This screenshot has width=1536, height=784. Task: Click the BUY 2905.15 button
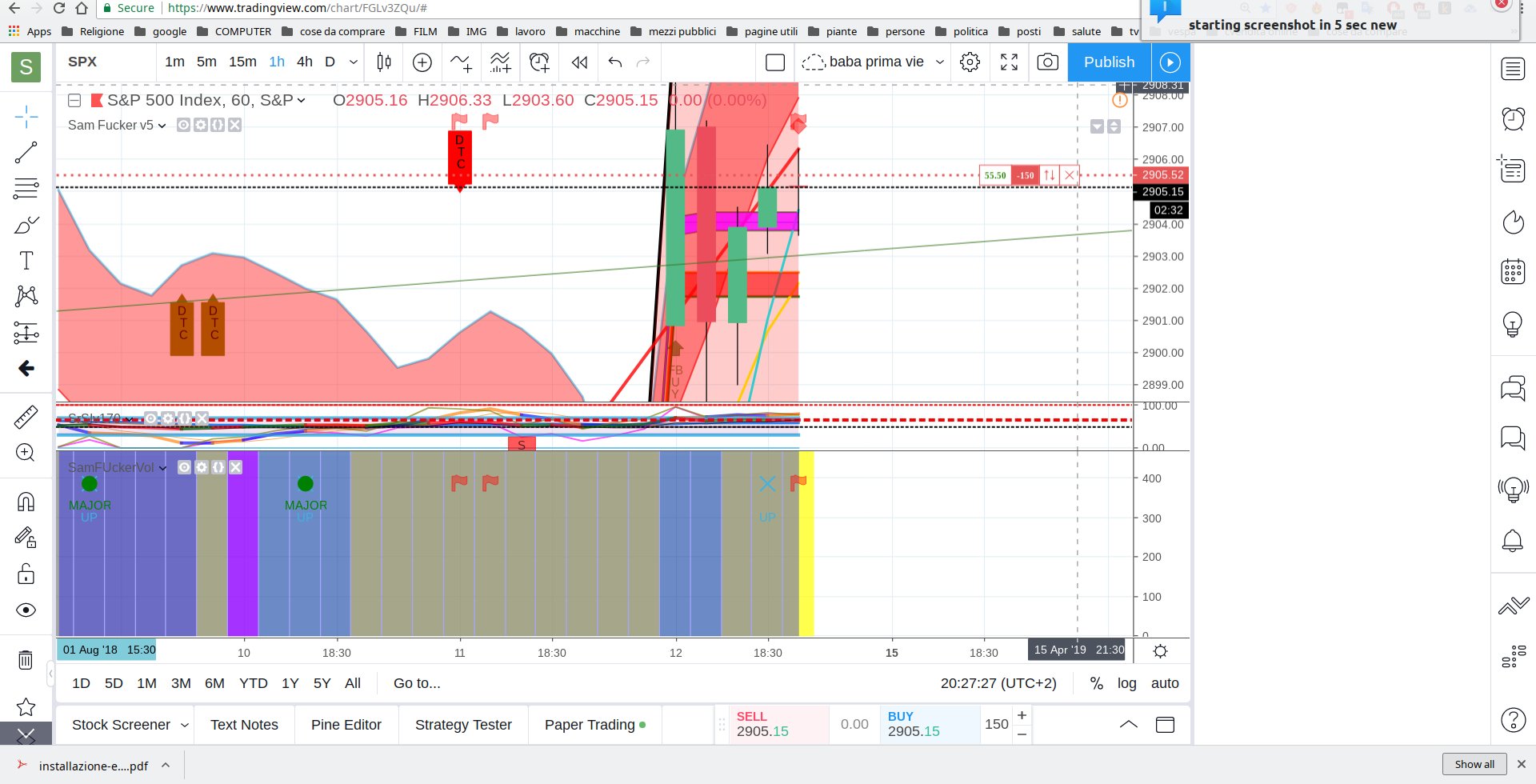pos(929,724)
